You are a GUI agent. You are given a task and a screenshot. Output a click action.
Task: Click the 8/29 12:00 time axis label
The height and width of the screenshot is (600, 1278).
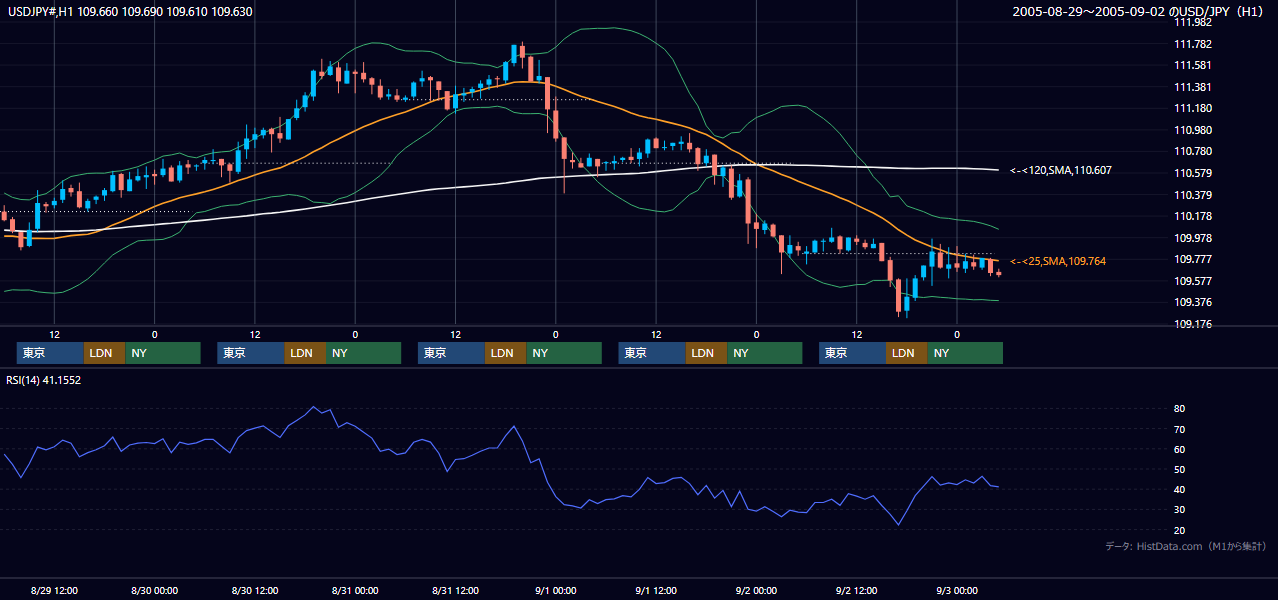pyautogui.click(x=54, y=590)
